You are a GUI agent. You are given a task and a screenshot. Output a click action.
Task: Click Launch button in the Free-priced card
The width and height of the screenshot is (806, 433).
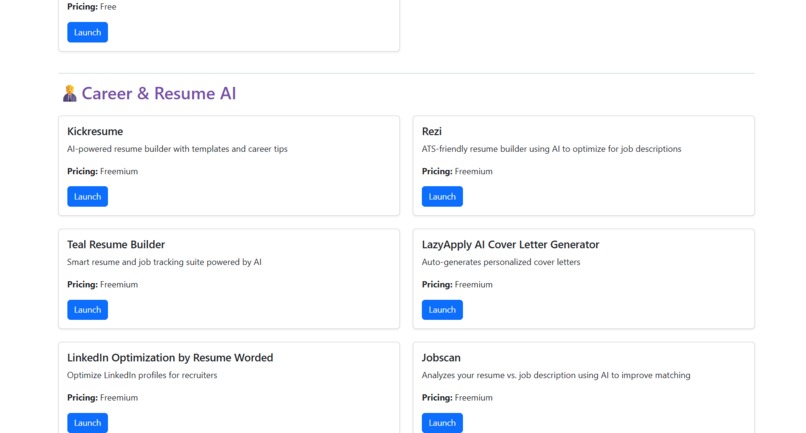pyautogui.click(x=87, y=32)
